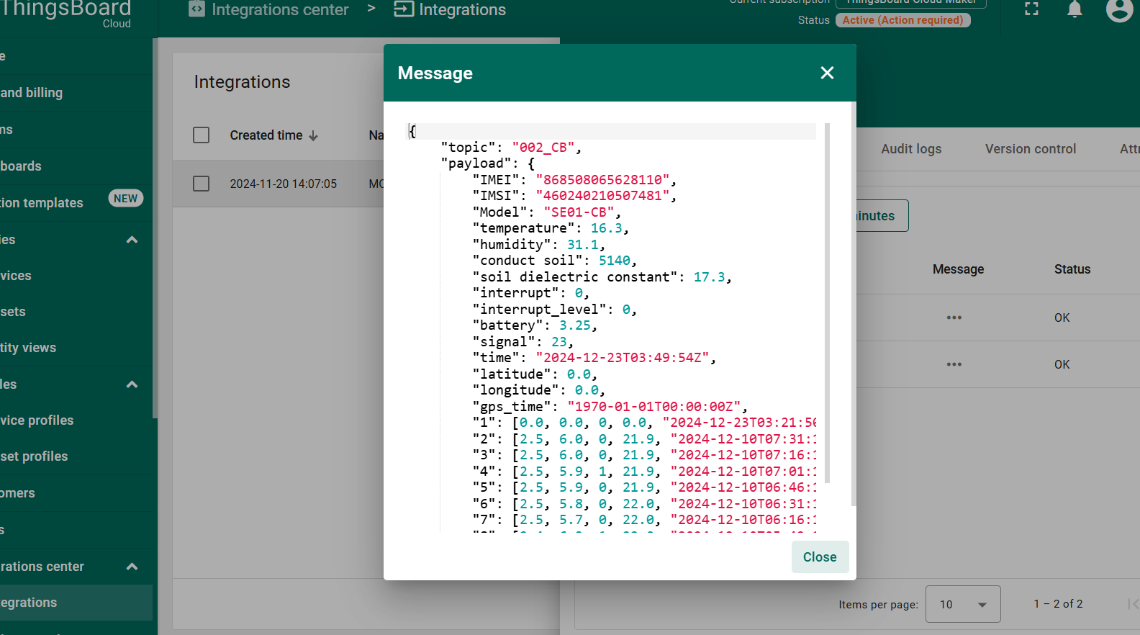Click the Integrations breadcrumb icon
This screenshot has height=635, width=1140.
[x=404, y=9]
